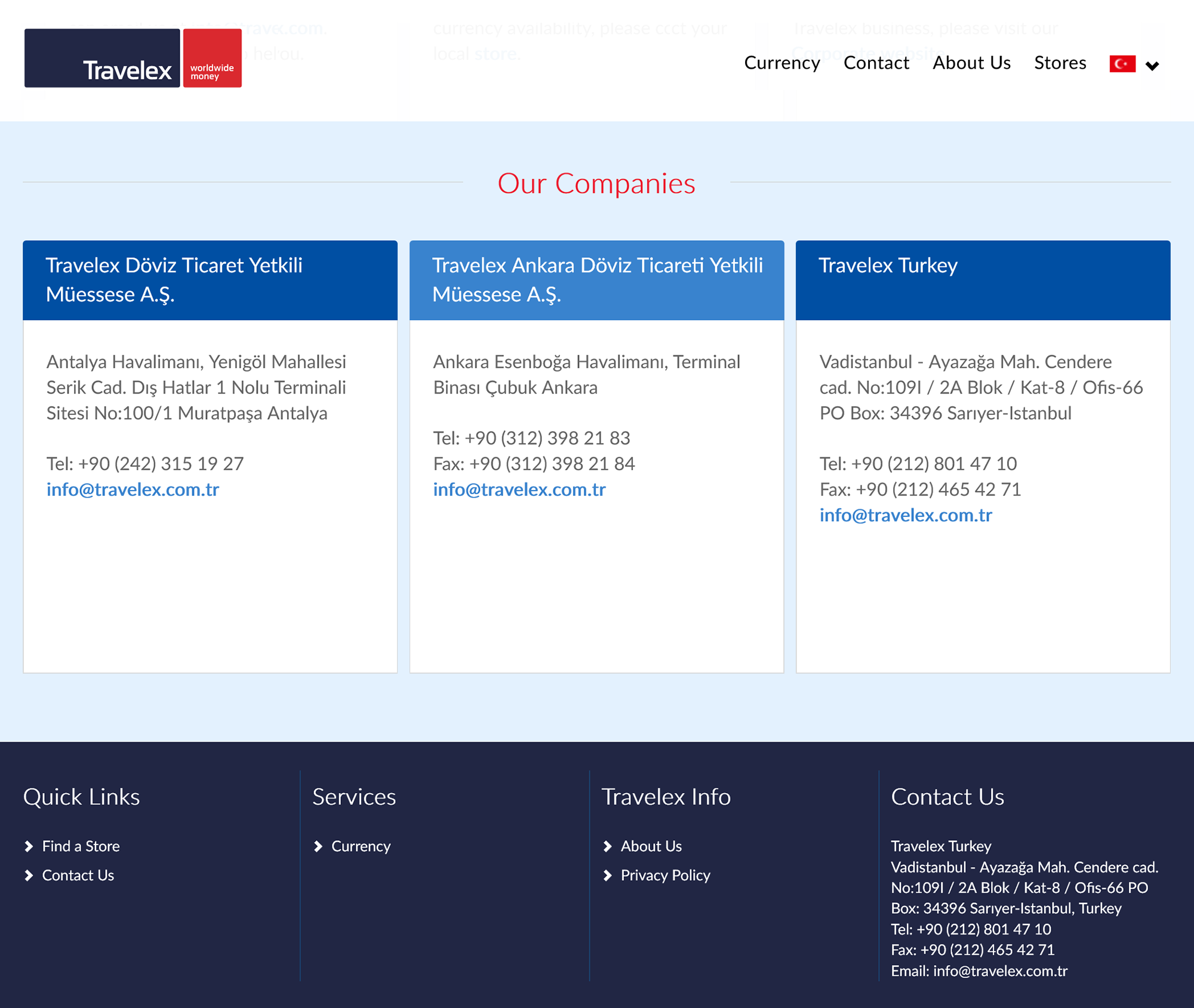Click the Fax +90 (312) 398 21 84 number
The image size is (1194, 1008).
click(x=534, y=463)
